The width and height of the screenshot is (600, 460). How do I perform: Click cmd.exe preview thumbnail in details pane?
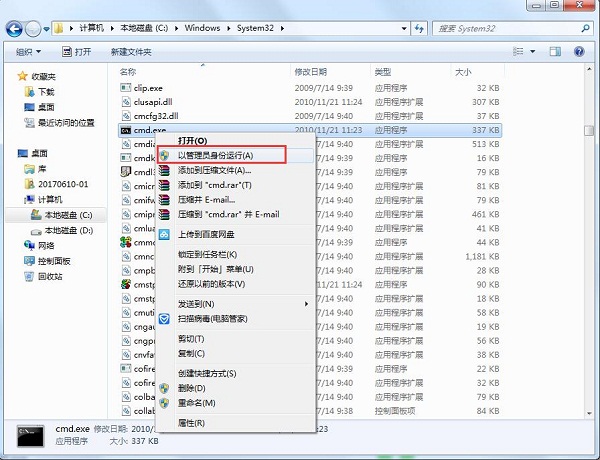[x=31, y=436]
